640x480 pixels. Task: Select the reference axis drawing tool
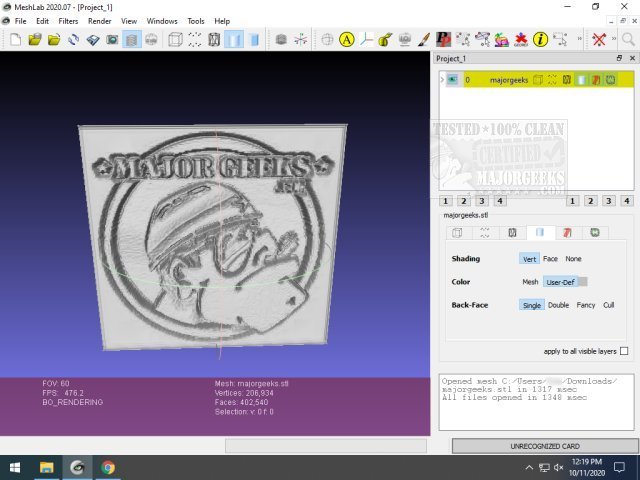click(366, 40)
